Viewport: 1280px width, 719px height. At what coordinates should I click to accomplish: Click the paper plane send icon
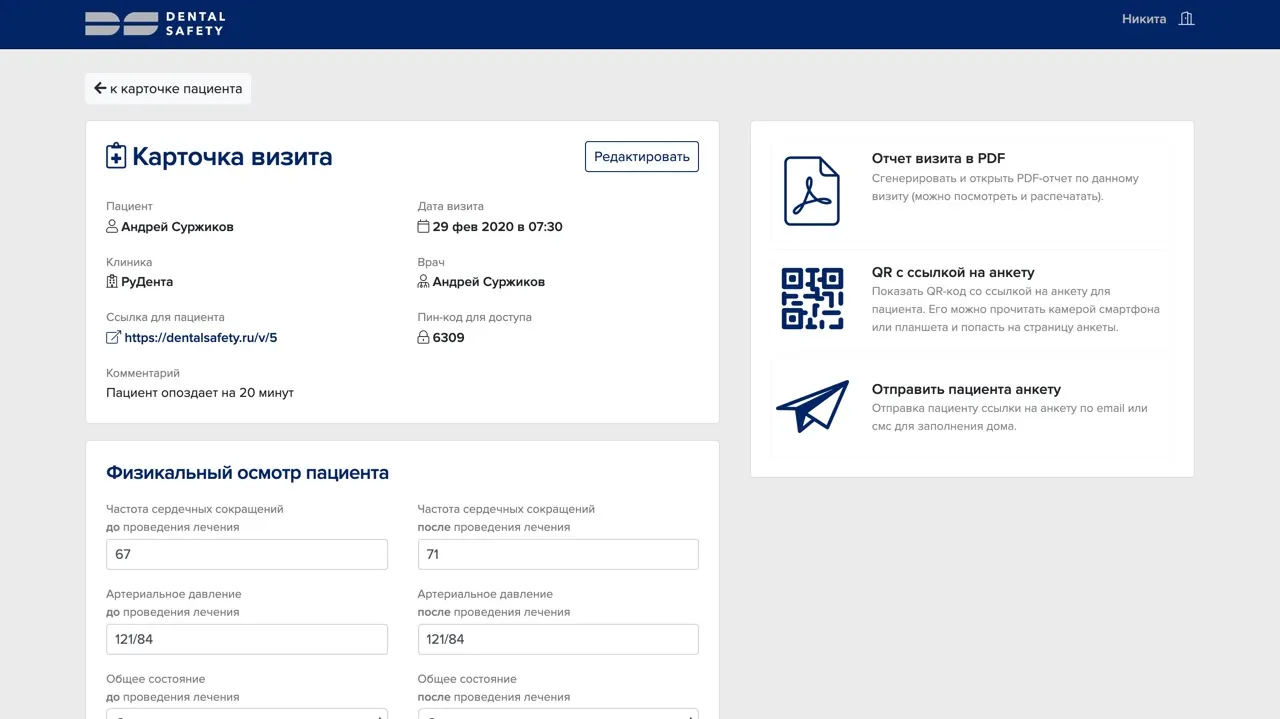click(x=812, y=407)
